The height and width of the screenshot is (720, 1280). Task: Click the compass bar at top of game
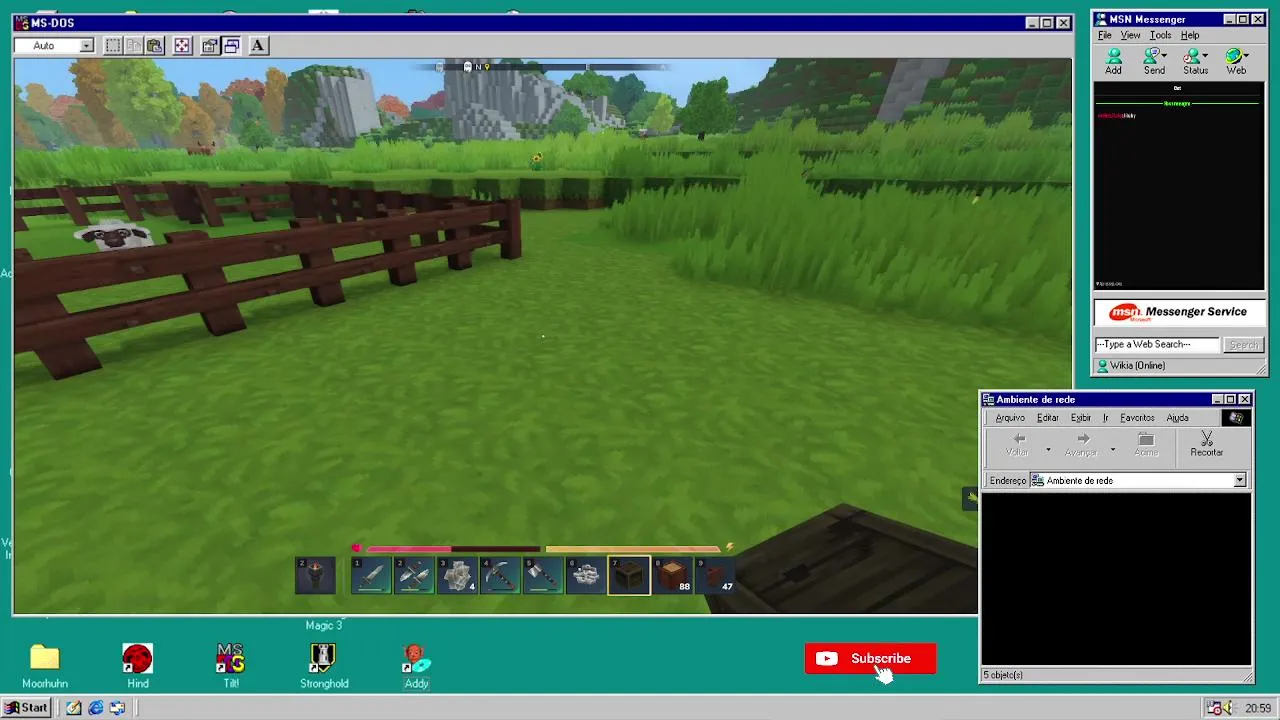coord(543,67)
